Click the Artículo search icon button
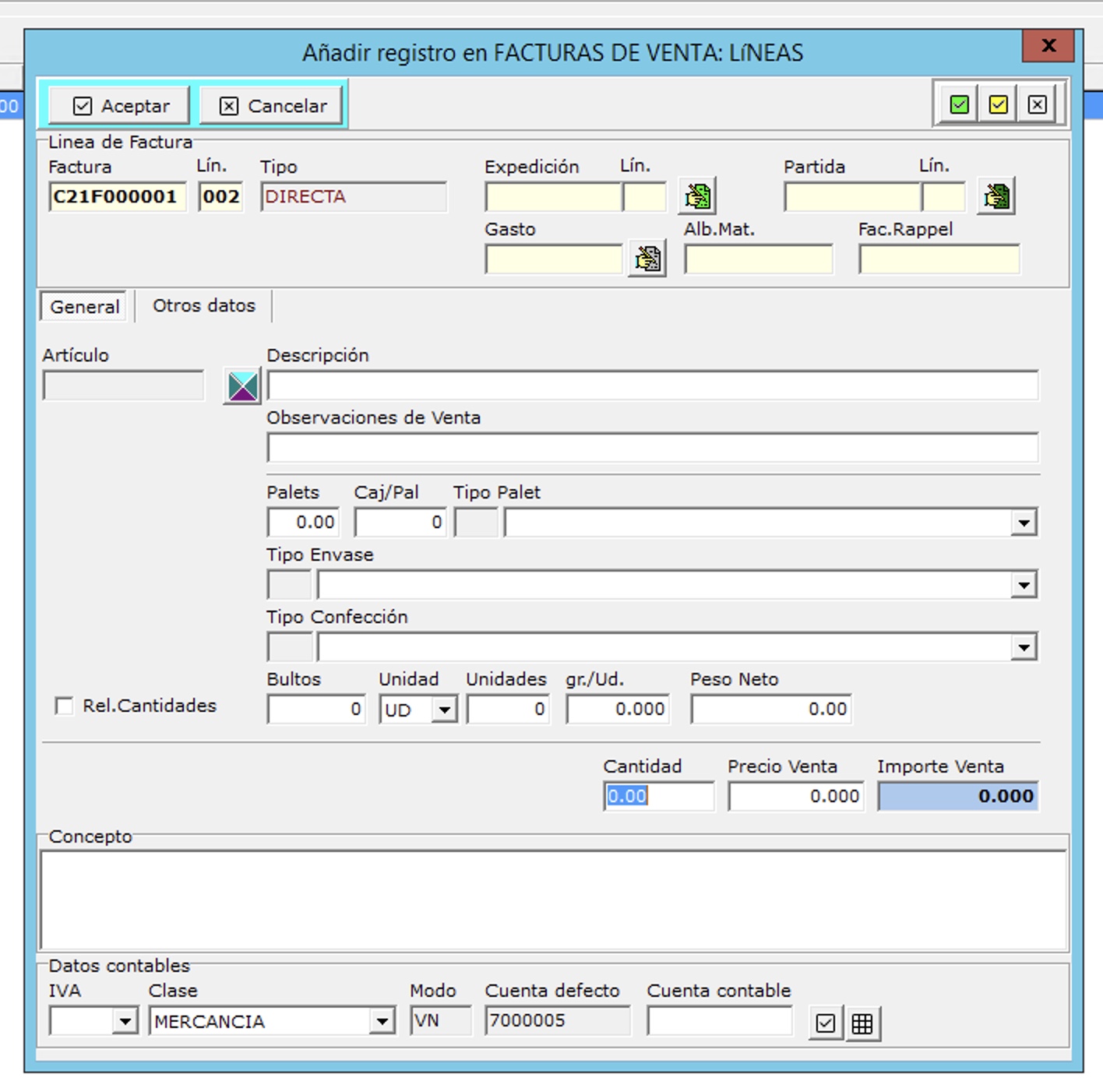Image resolution: width=1103 pixels, height=1092 pixels. (x=242, y=386)
